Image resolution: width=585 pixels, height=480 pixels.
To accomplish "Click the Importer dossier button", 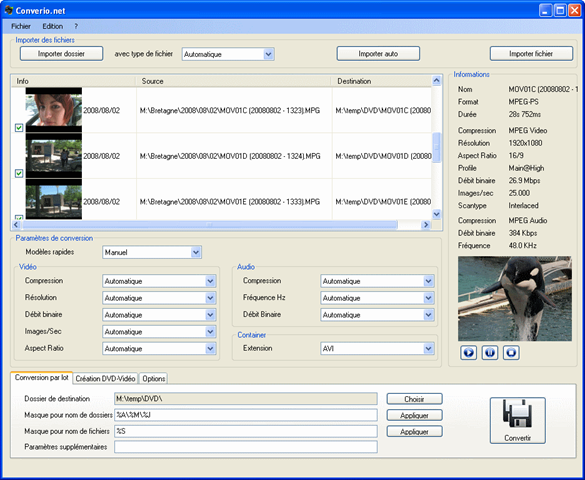I will coord(62,54).
